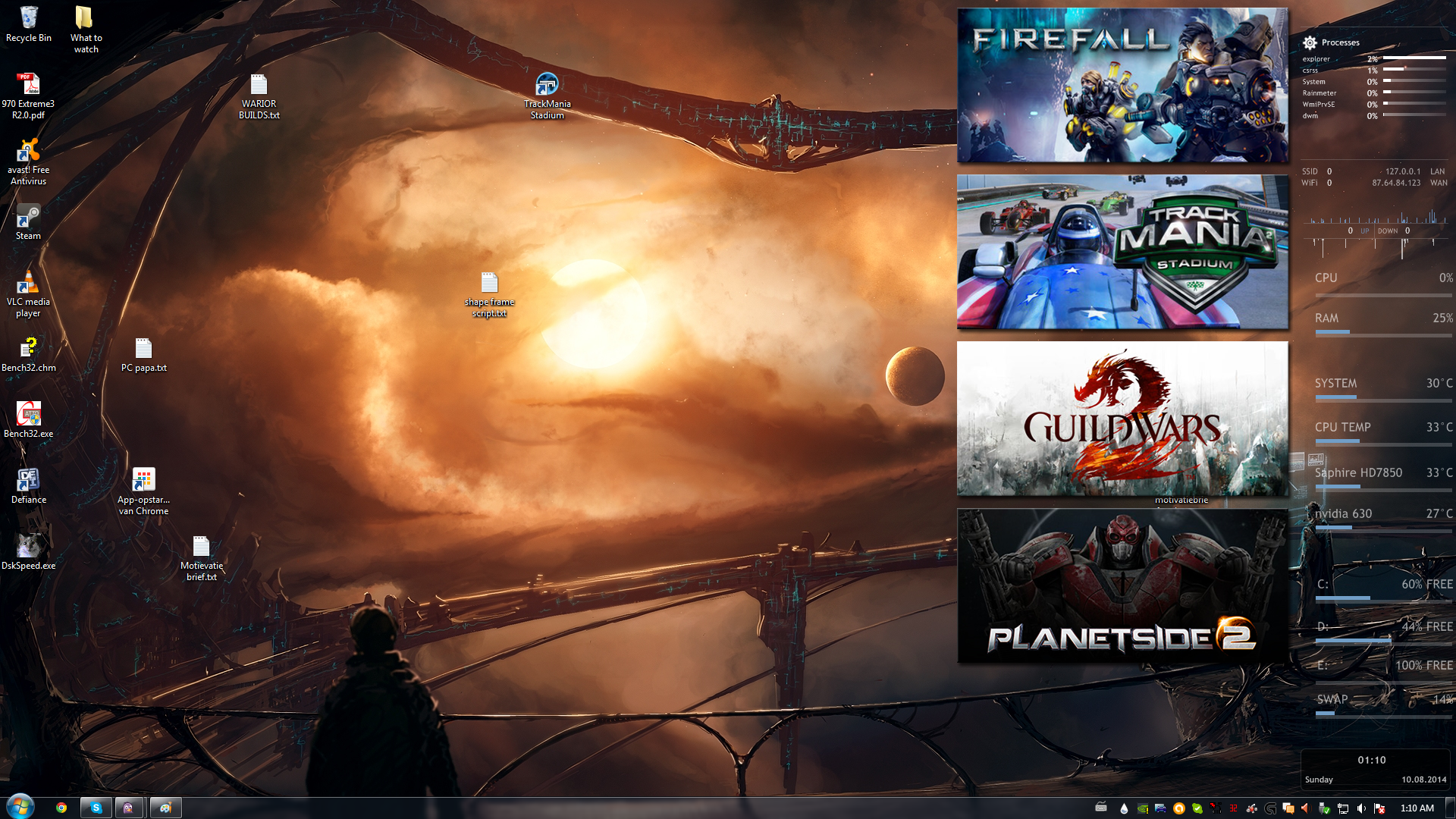Launch Guild Wars 2 from the banner
The image size is (1456, 819).
(x=1122, y=419)
